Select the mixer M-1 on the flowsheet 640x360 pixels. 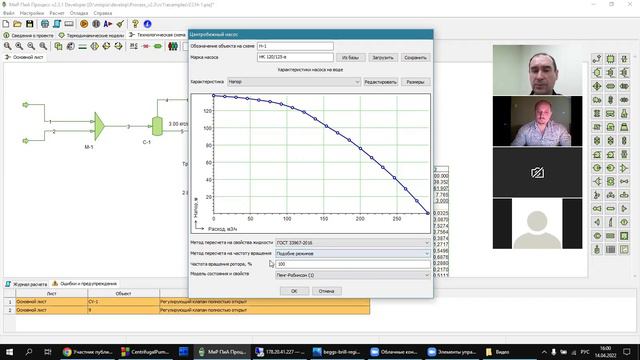click(99, 127)
